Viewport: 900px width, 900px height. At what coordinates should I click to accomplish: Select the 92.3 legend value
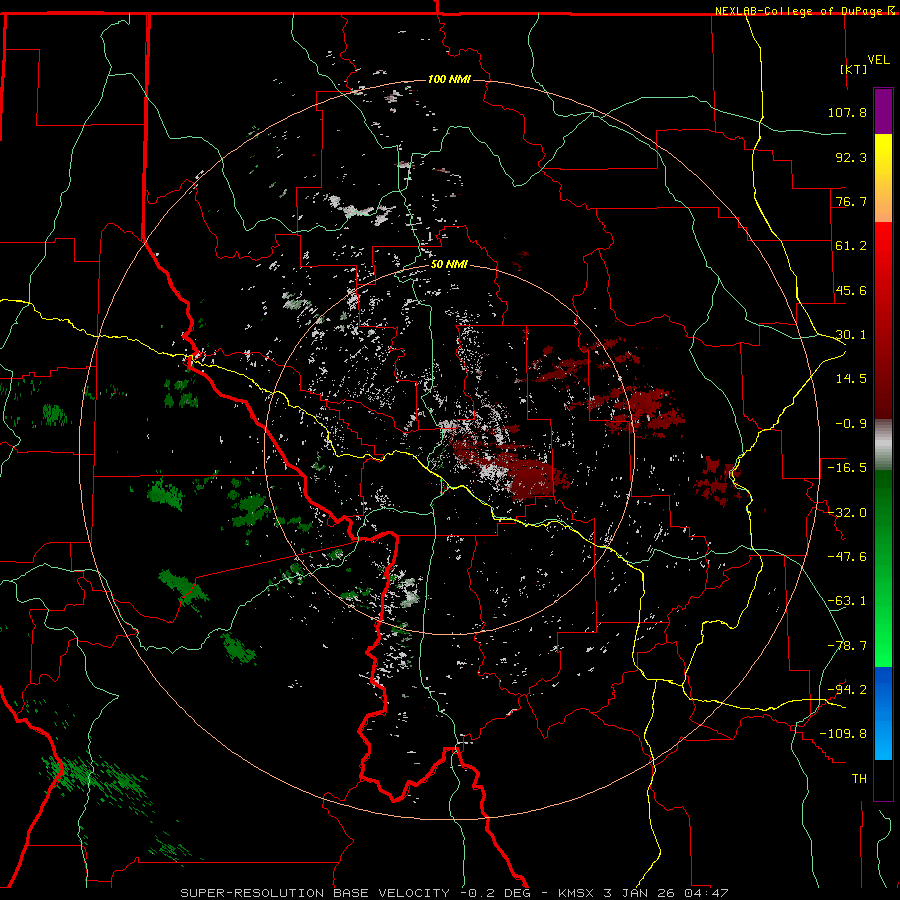(851, 157)
